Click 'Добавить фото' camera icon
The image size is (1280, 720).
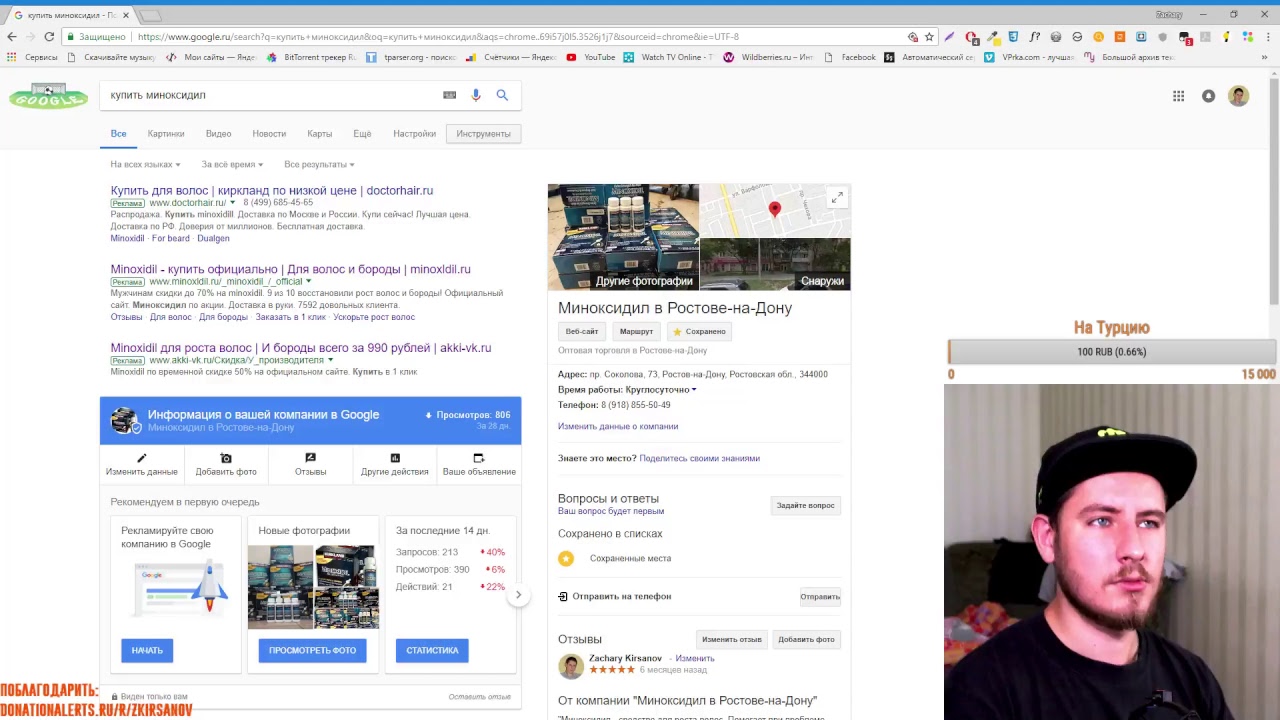226,458
